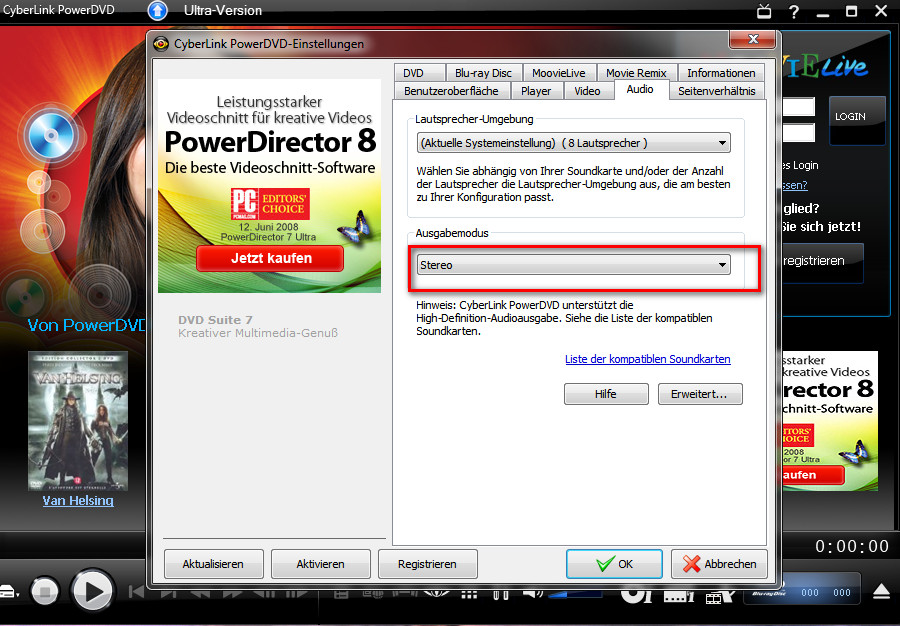This screenshot has height=626, width=900.
Task: Switch to the Player tab
Action: click(x=536, y=91)
